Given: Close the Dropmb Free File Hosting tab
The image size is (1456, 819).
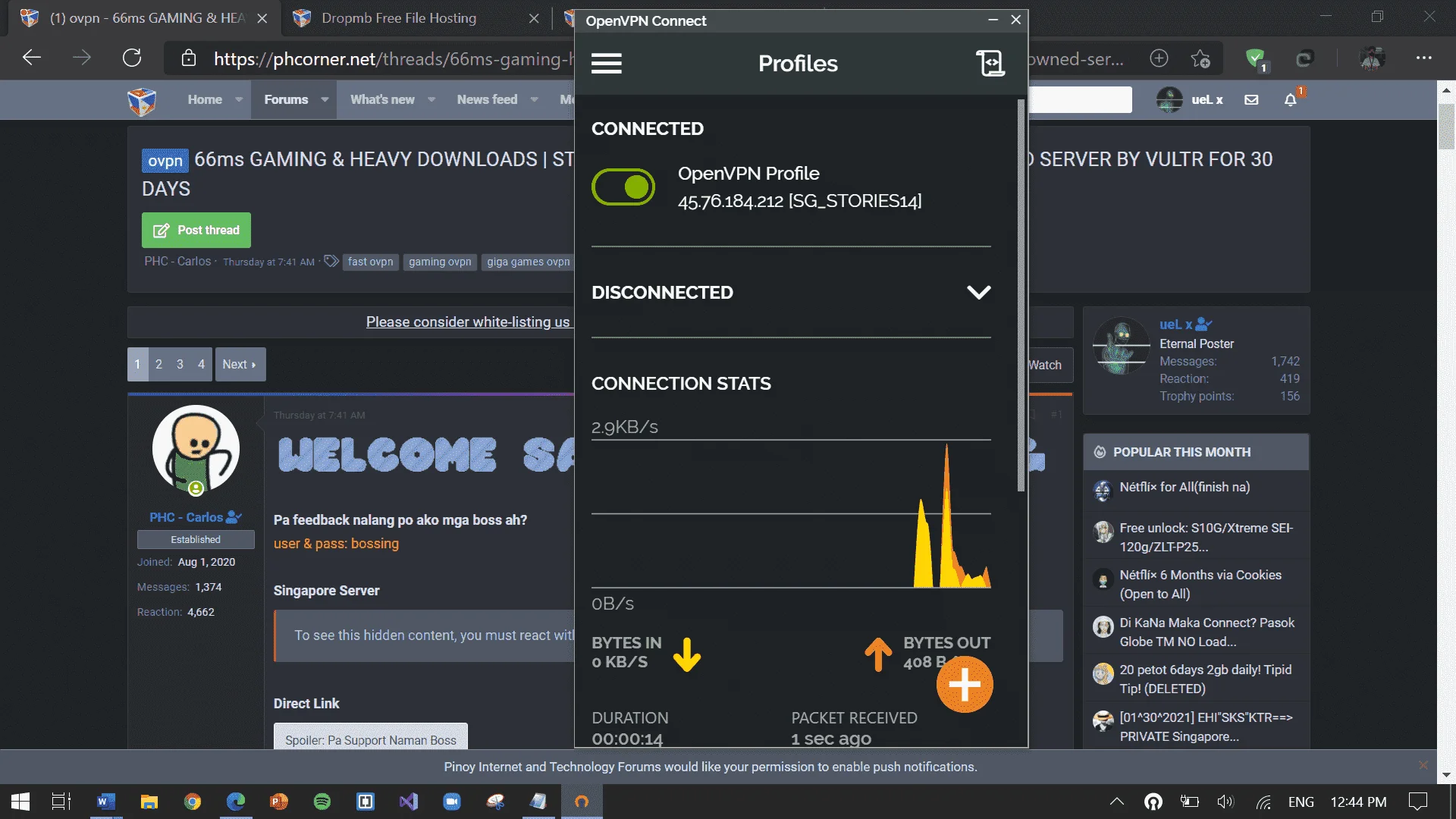Looking at the screenshot, I should click(x=534, y=18).
